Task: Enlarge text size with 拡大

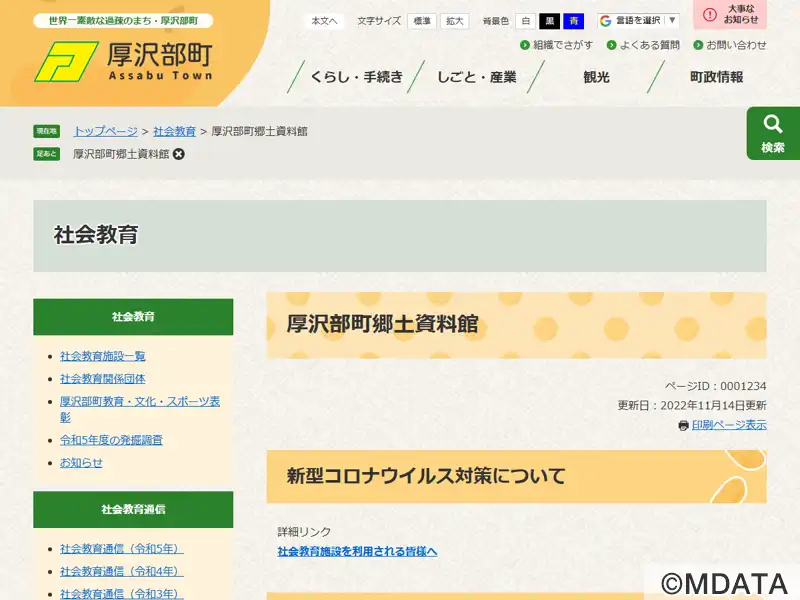Action: pos(455,21)
